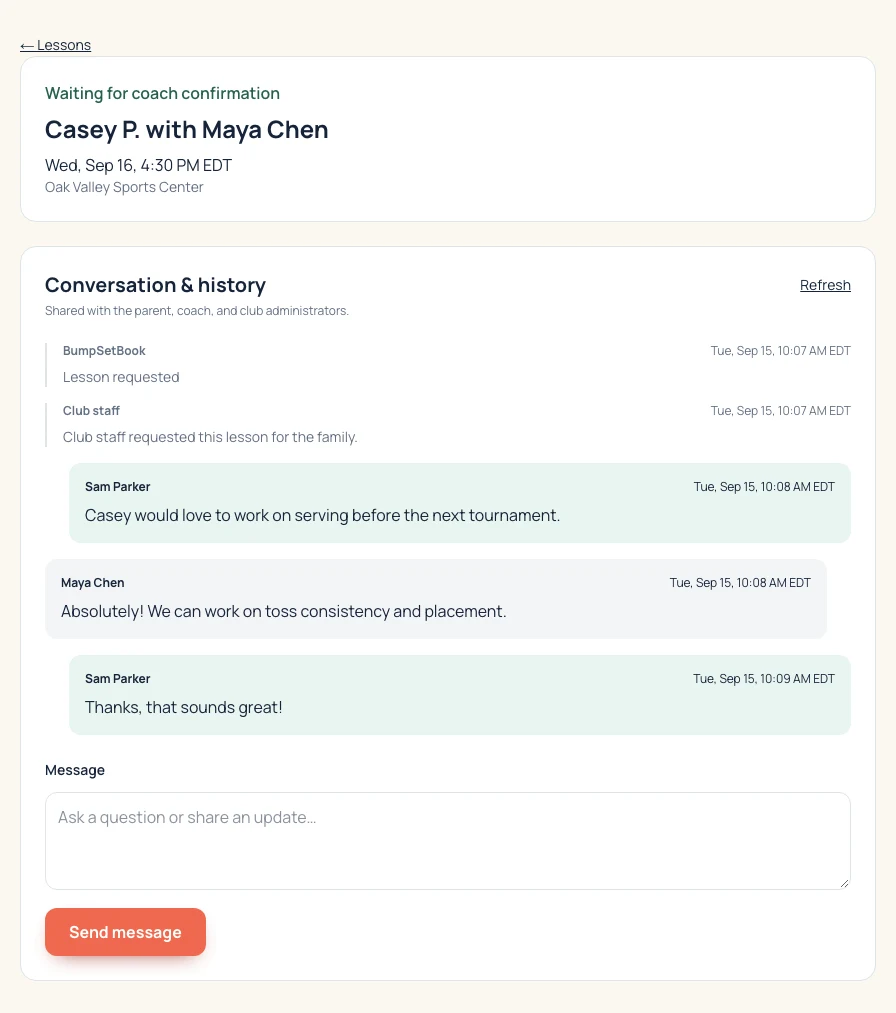Refresh the conversation history

(825, 285)
